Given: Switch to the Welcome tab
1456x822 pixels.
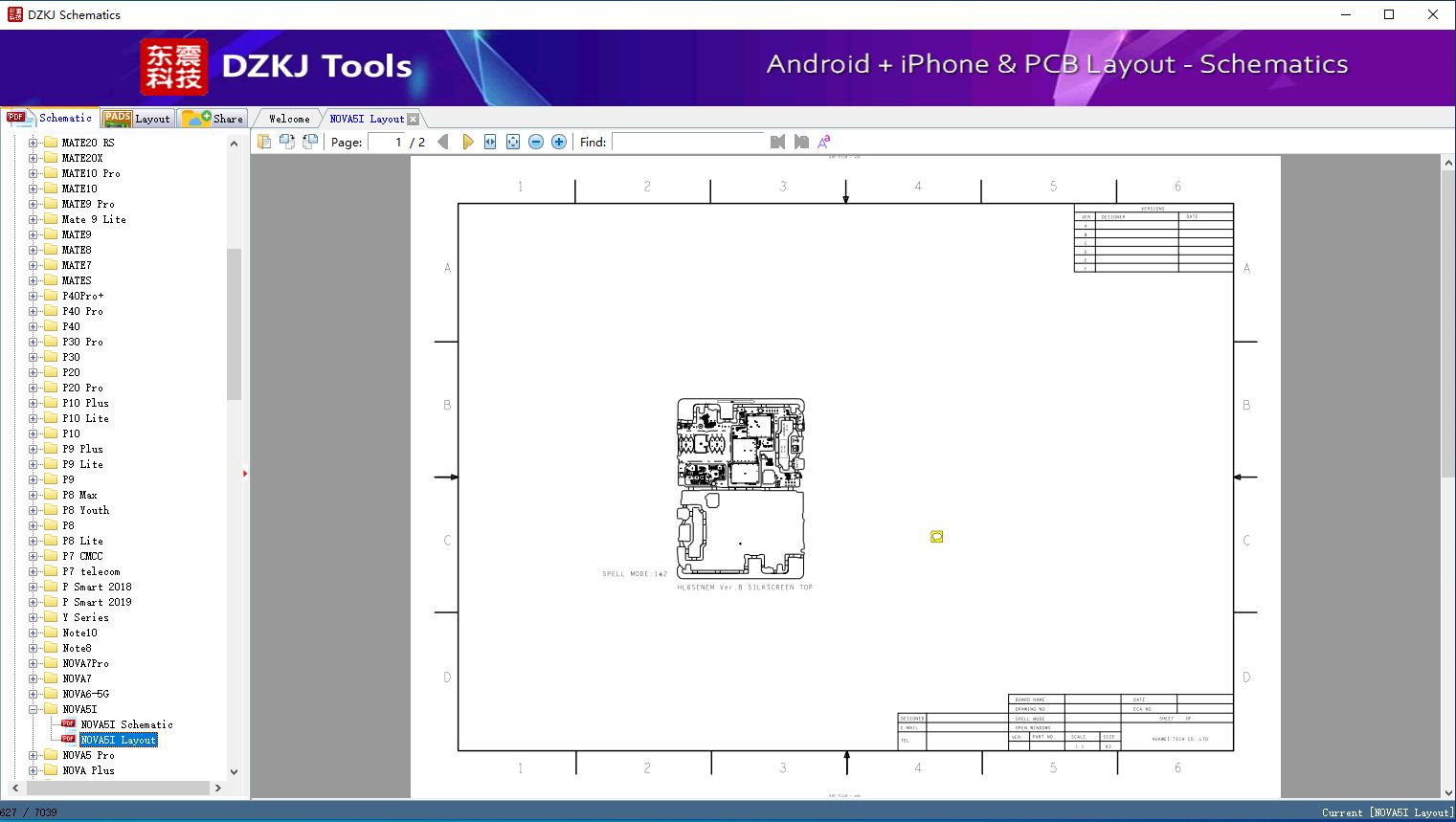Looking at the screenshot, I should click(288, 119).
